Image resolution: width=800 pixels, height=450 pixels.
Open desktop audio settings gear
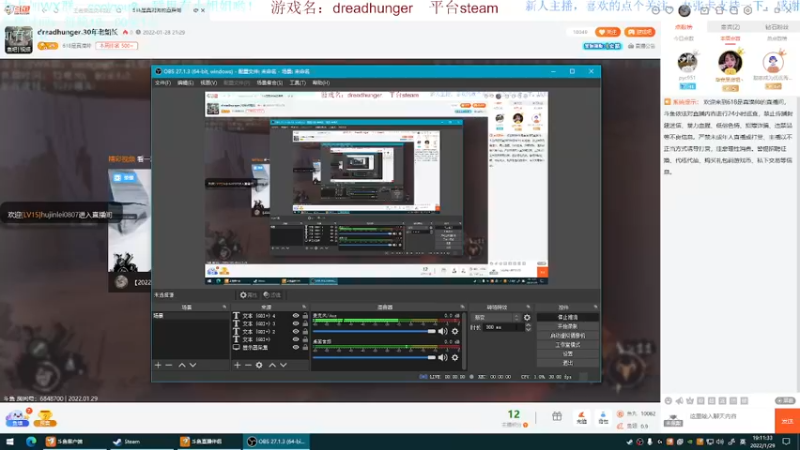pos(455,358)
